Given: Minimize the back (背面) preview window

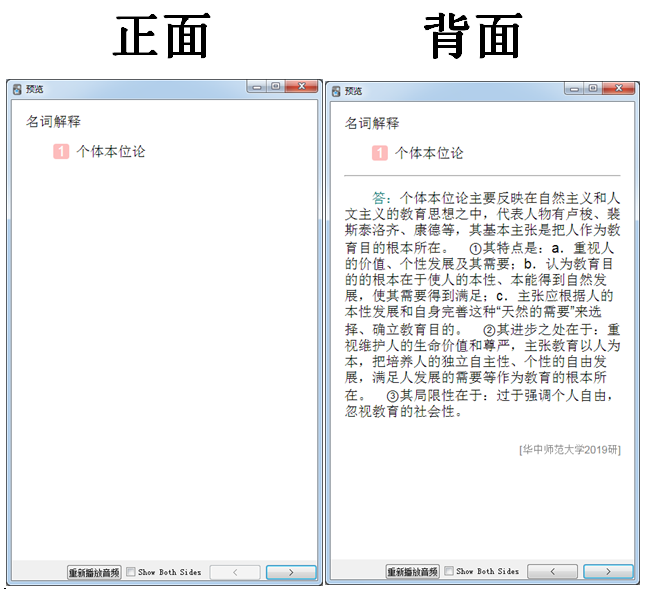Looking at the screenshot, I should tap(574, 89).
